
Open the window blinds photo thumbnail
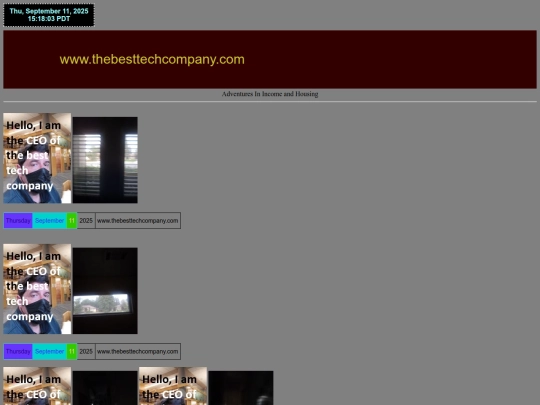click(105, 160)
